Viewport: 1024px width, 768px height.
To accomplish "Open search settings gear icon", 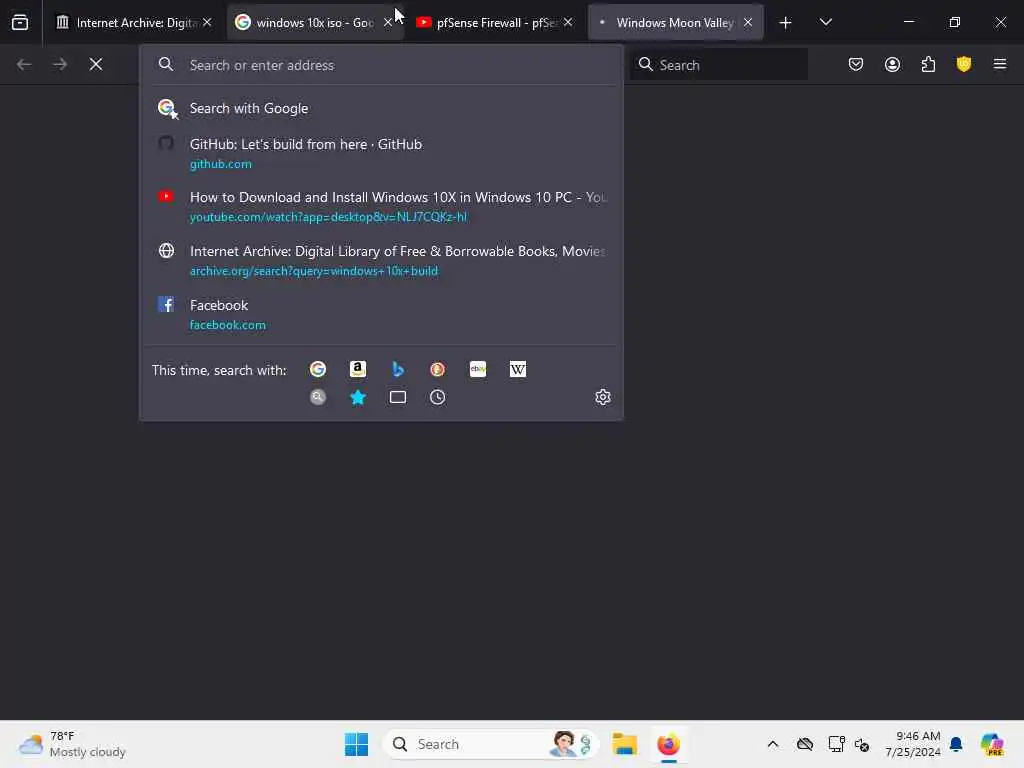I will click(x=603, y=397).
